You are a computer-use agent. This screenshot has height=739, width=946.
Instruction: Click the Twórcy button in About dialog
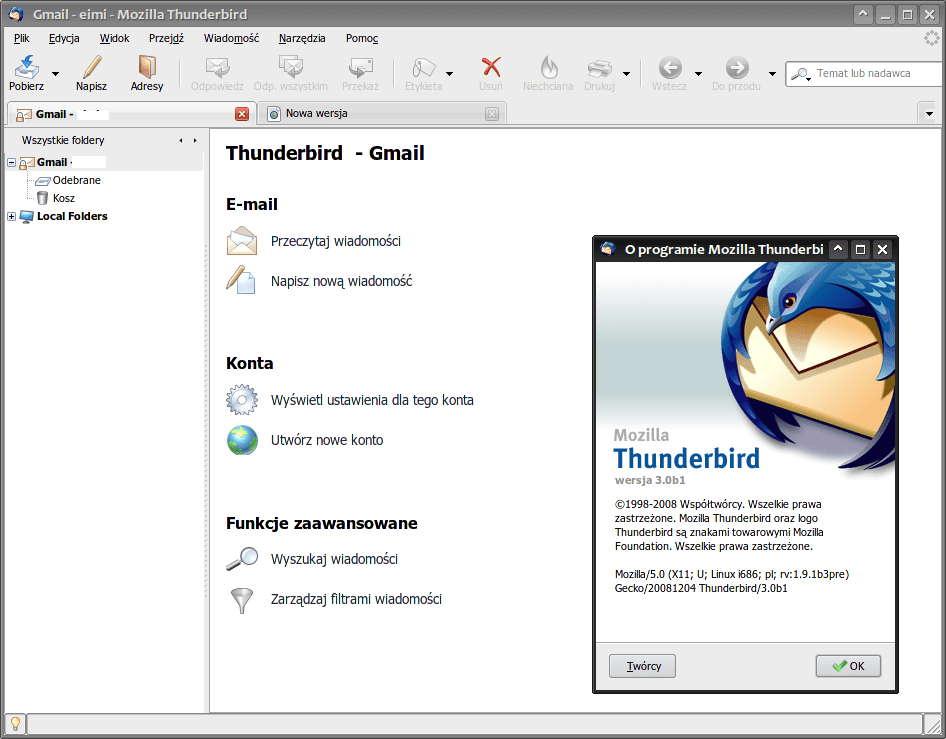(643, 666)
